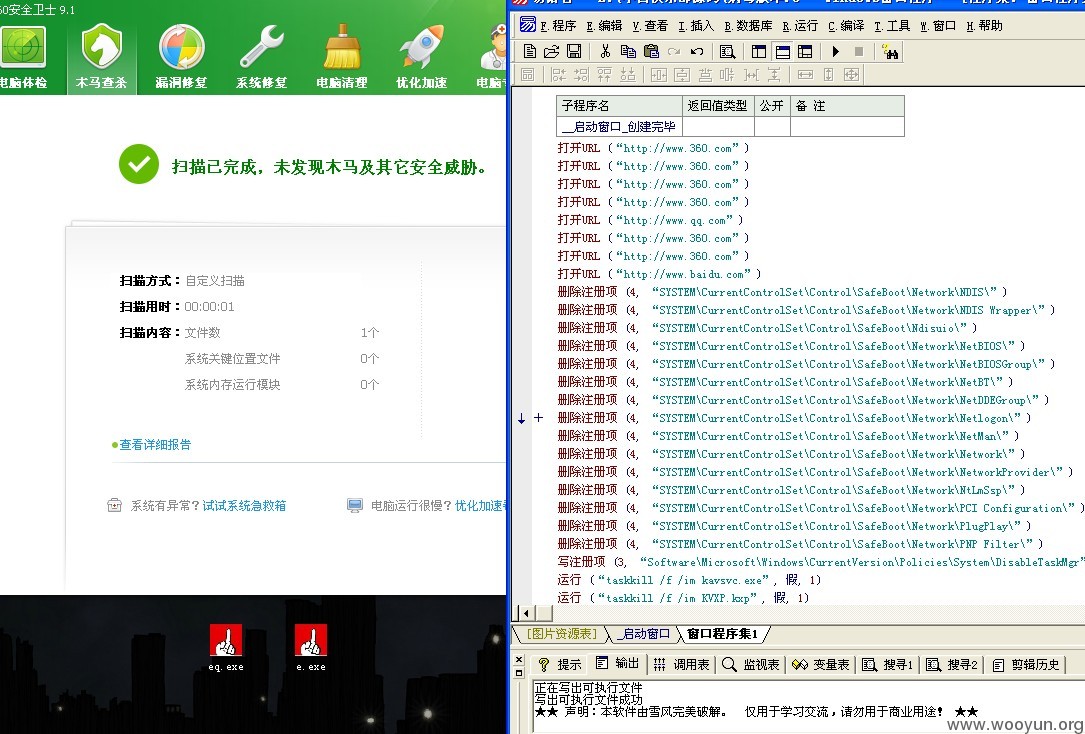
Task: Switch to the 提示 output panel tab
Action: 560,664
